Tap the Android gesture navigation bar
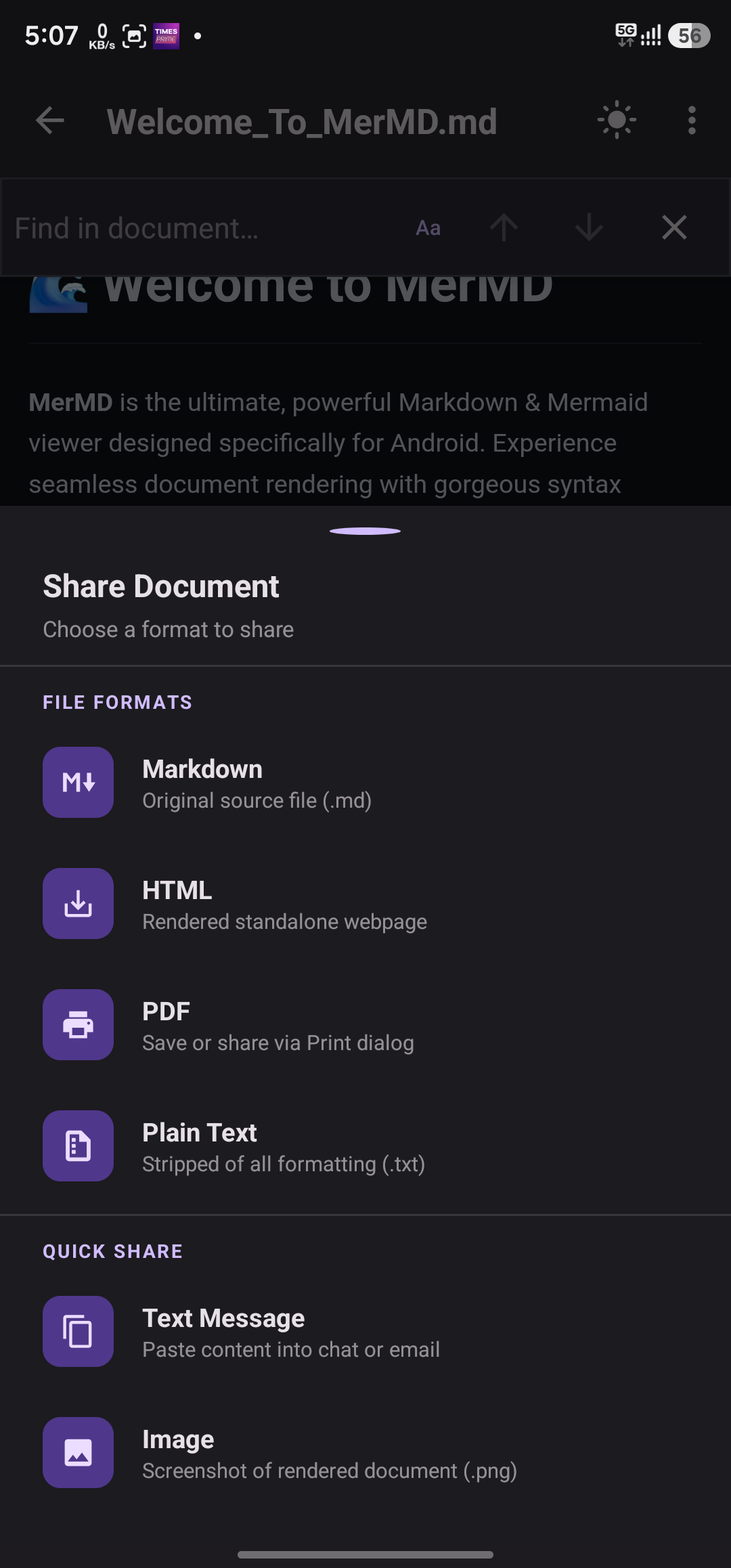Screen dimensions: 731x1568 (x=365, y=1554)
